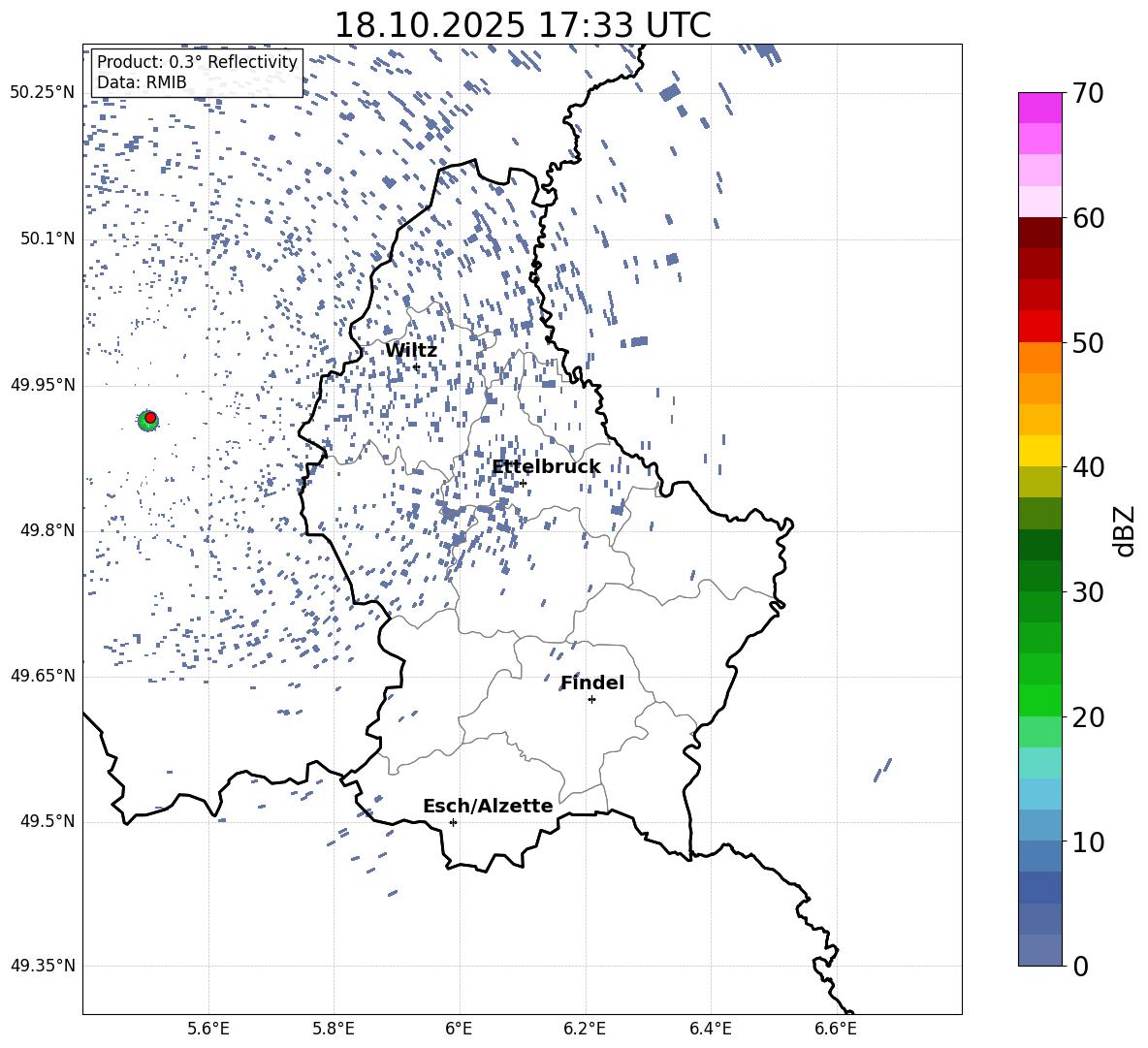Click the dBZ colorbar axis label
Image resolution: width=1148 pixels, height=1048 pixels.
click(1126, 530)
